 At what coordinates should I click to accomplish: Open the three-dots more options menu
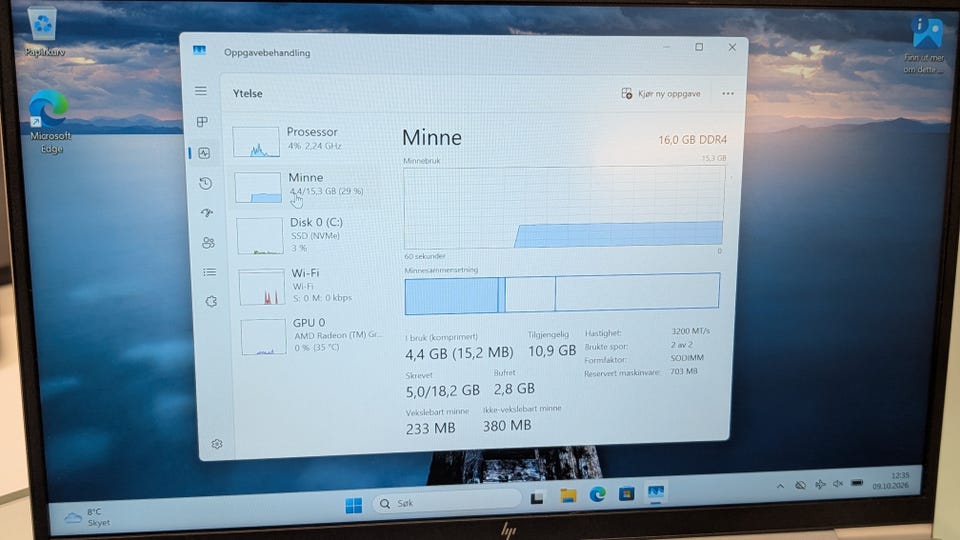click(x=727, y=94)
